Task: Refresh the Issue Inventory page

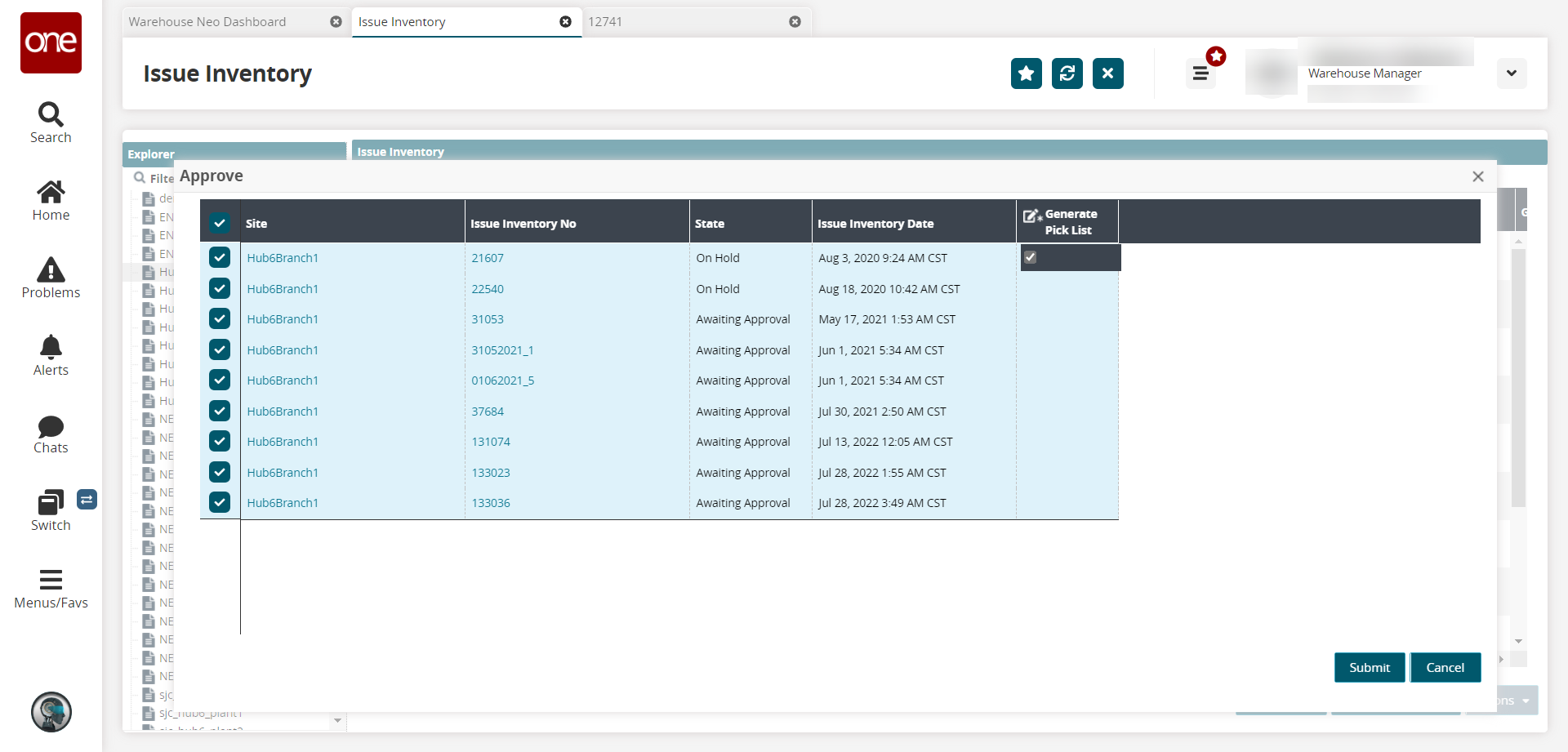Action: click(1067, 73)
